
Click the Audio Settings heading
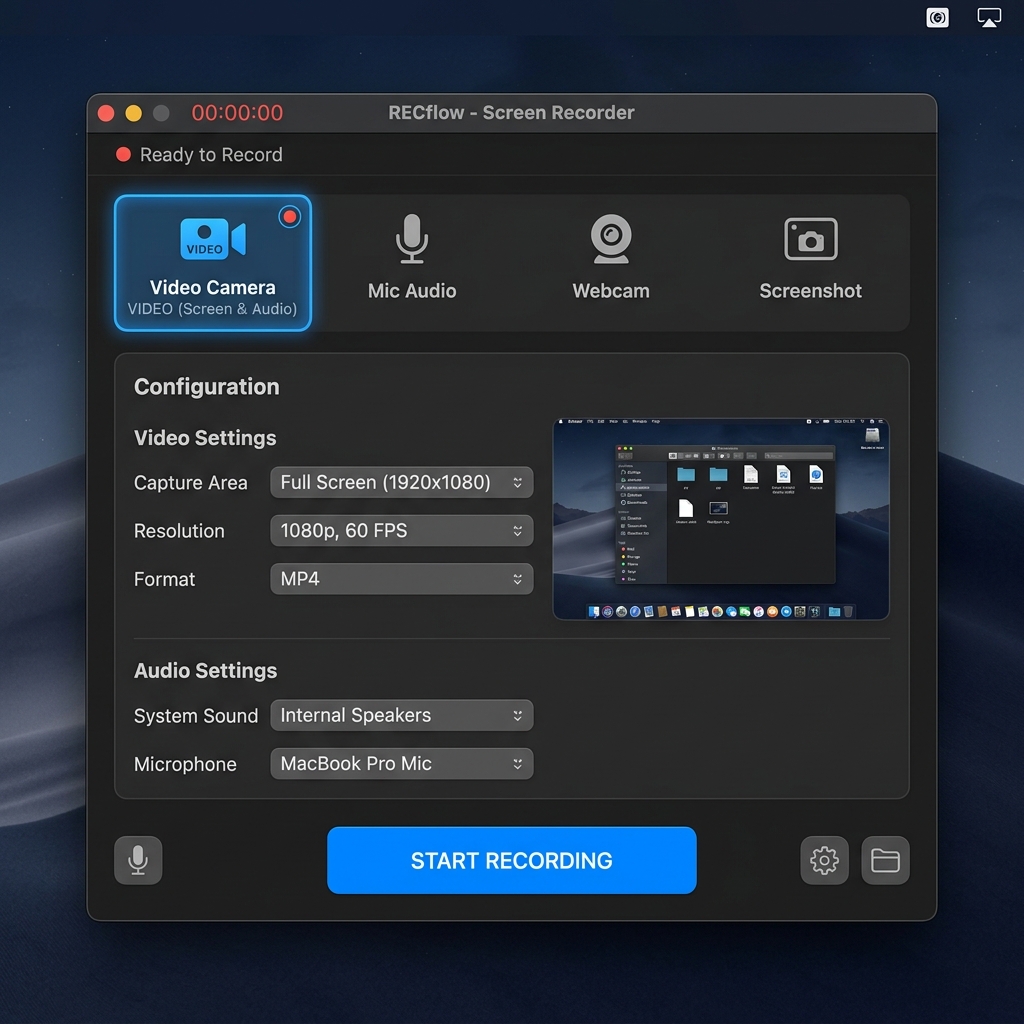[x=206, y=671]
